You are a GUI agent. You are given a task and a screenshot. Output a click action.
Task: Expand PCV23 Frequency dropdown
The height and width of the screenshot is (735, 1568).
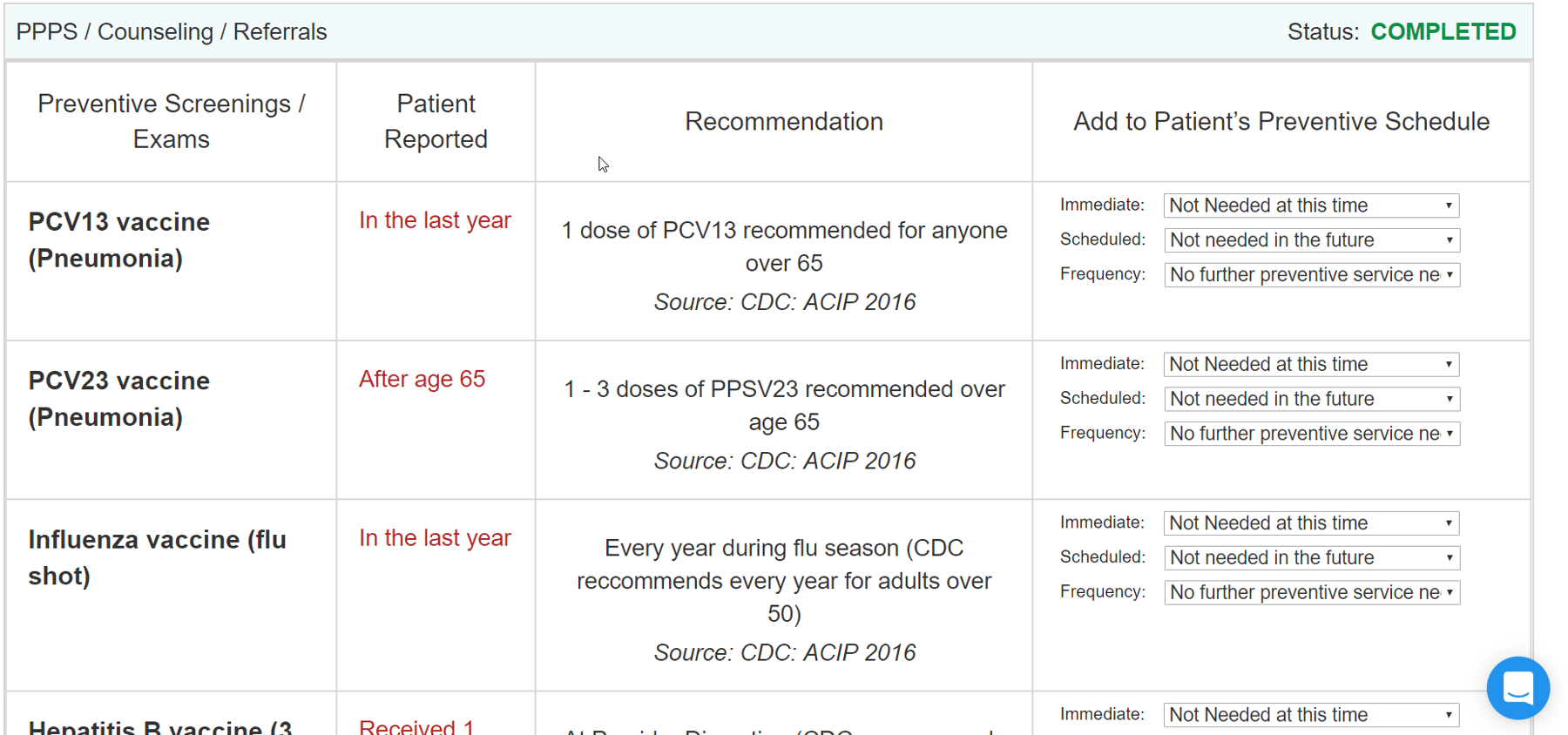(x=1311, y=434)
